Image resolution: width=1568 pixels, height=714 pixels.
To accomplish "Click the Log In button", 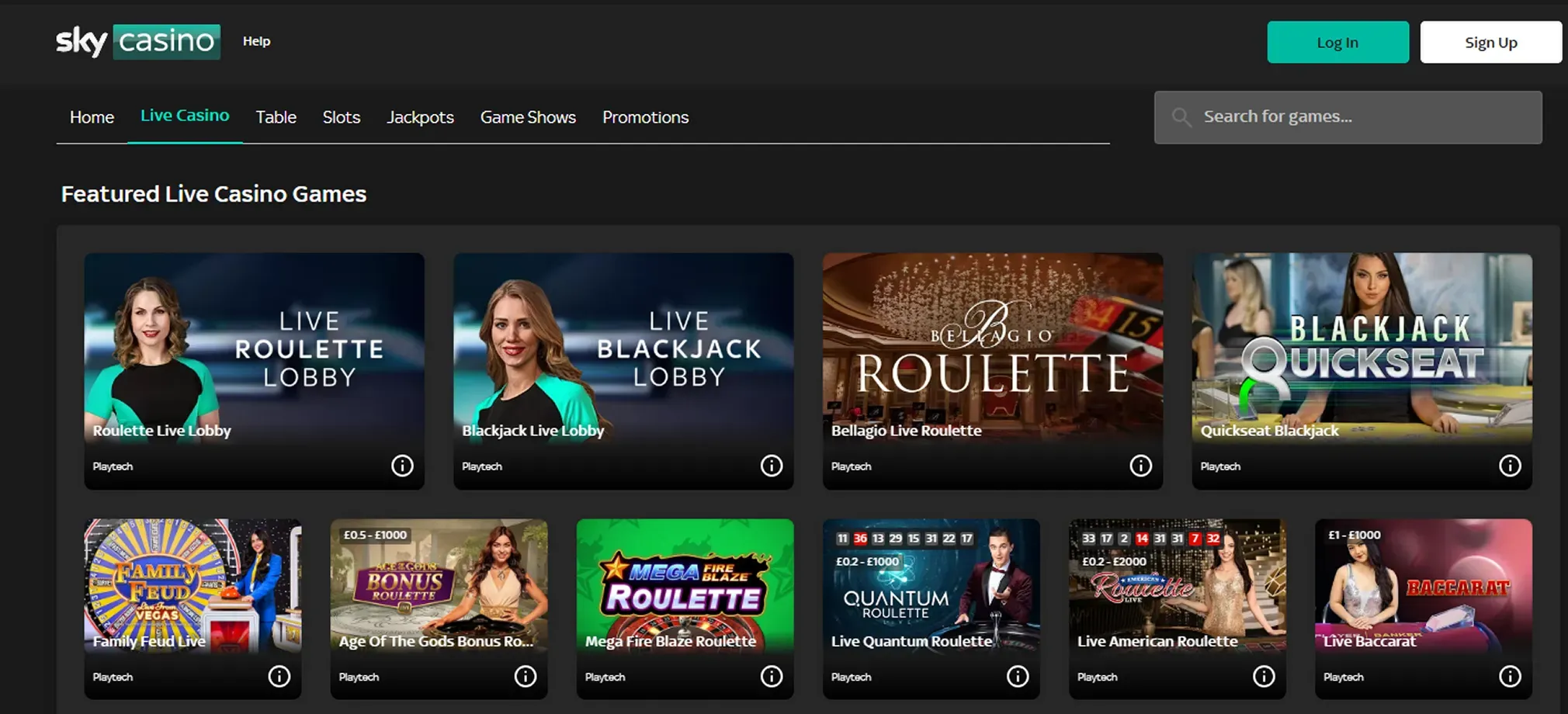I will tap(1338, 42).
